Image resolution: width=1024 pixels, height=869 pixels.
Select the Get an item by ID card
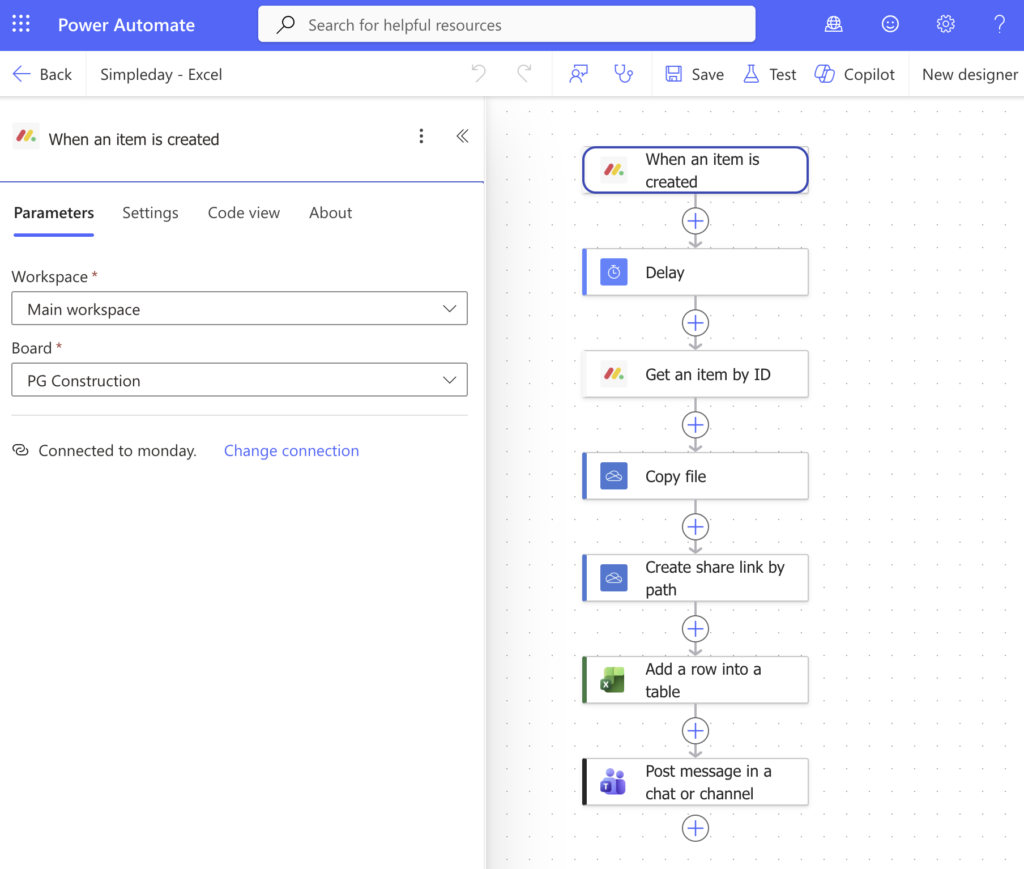[696, 374]
